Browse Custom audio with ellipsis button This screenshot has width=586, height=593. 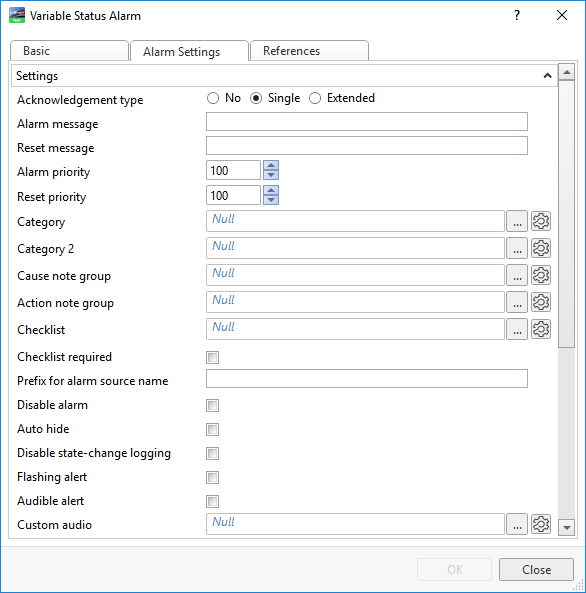pos(517,524)
